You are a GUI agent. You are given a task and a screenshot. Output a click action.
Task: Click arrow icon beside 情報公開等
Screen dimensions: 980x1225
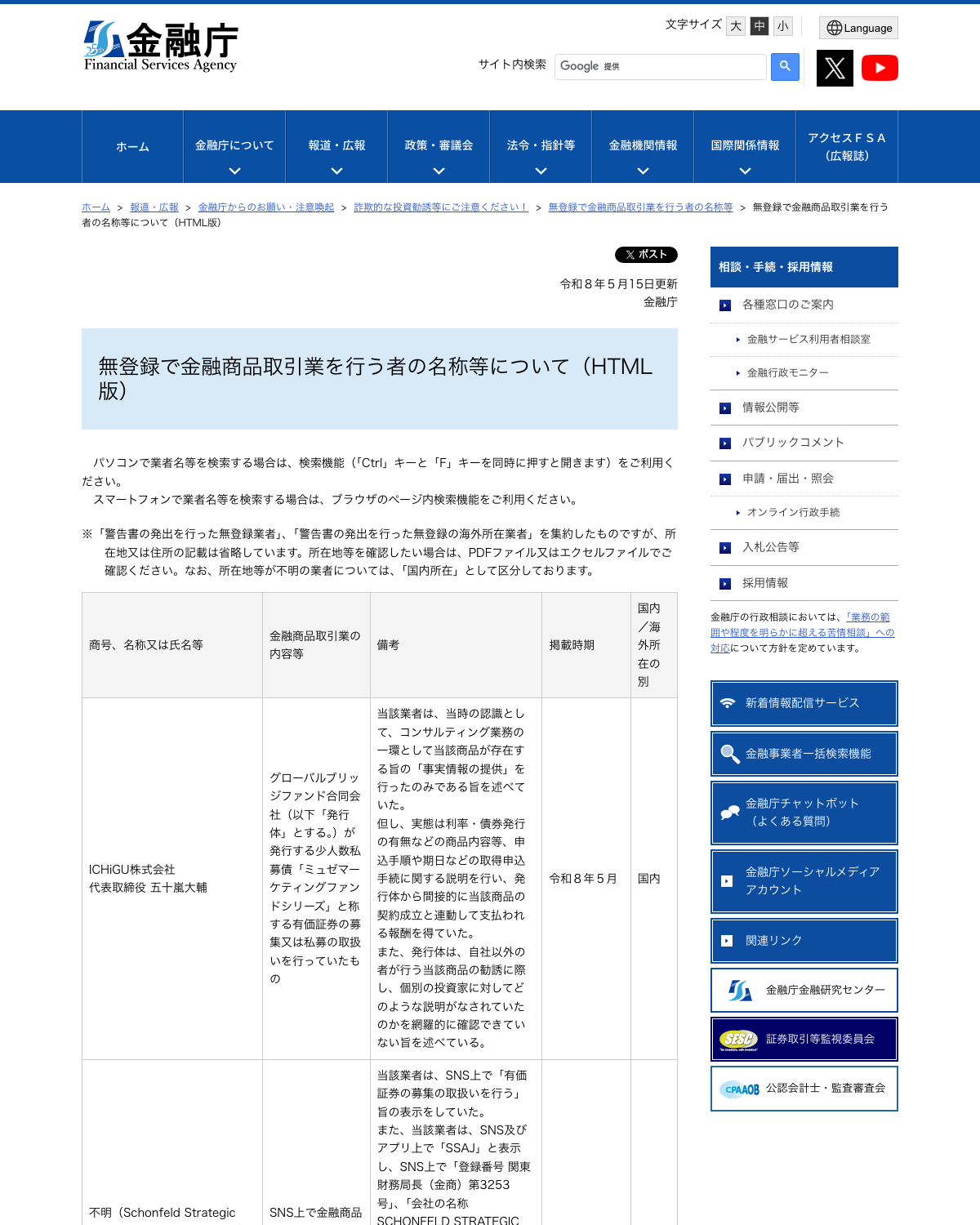(725, 408)
